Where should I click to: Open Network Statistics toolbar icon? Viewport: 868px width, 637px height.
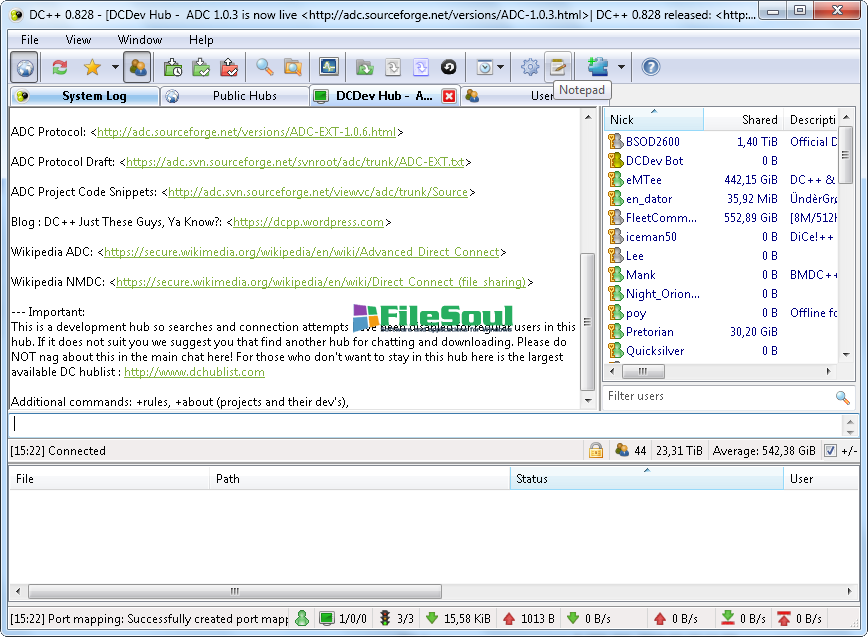[x=328, y=68]
